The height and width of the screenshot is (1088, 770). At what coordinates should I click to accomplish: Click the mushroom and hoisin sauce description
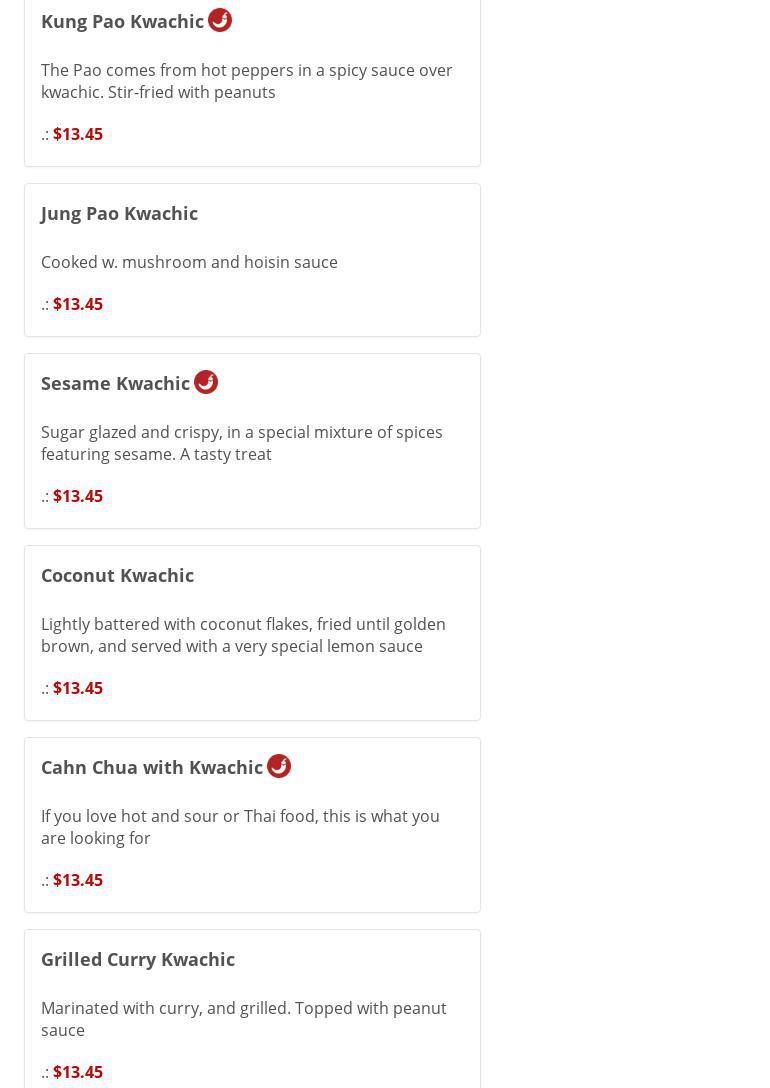[189, 262]
